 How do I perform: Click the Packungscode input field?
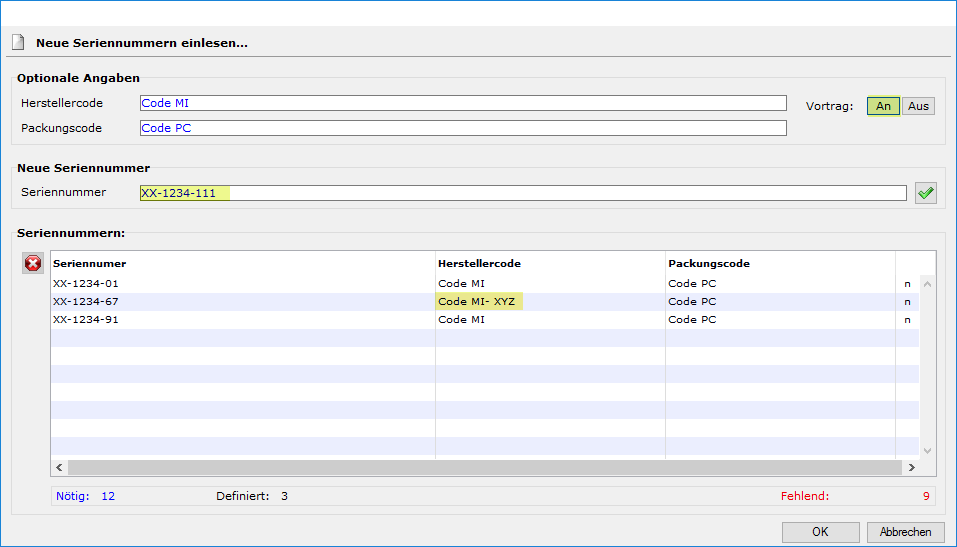pyautogui.click(x=462, y=128)
